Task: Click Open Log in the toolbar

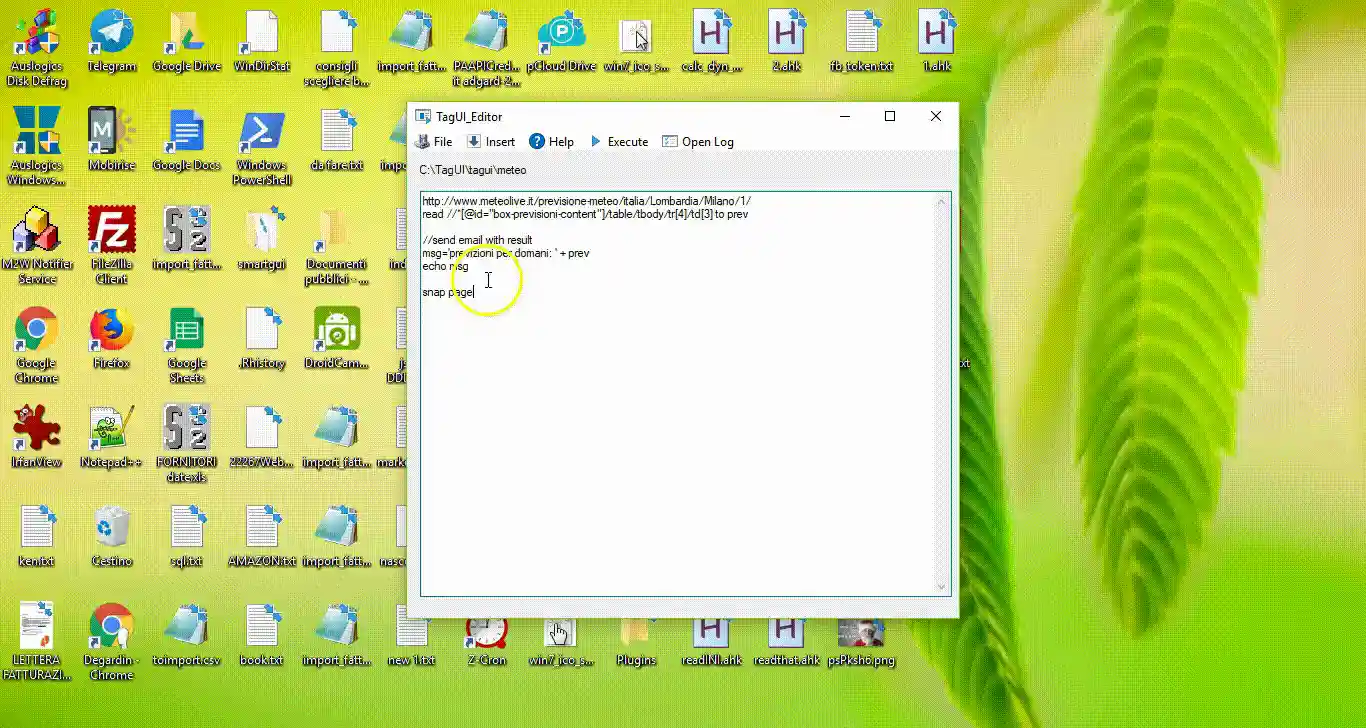Action: tap(697, 141)
